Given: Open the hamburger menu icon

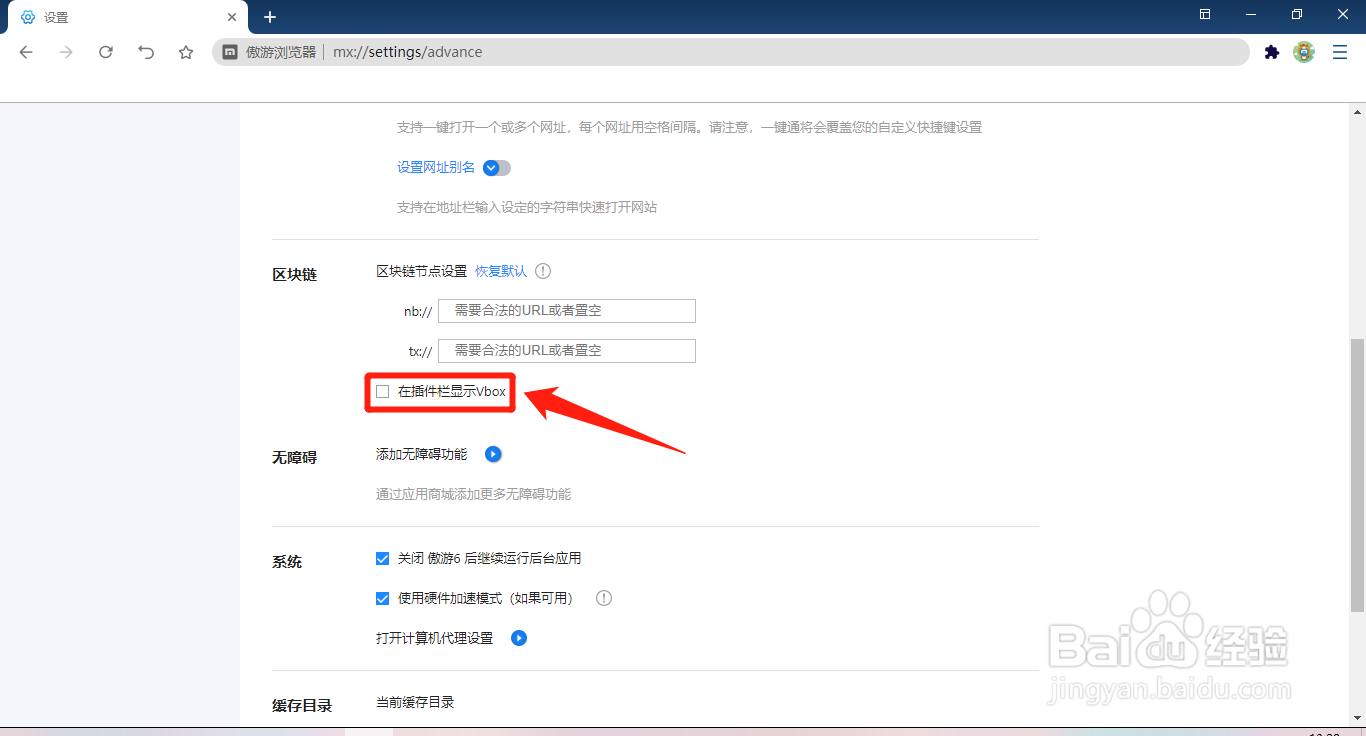Looking at the screenshot, I should [1339, 52].
